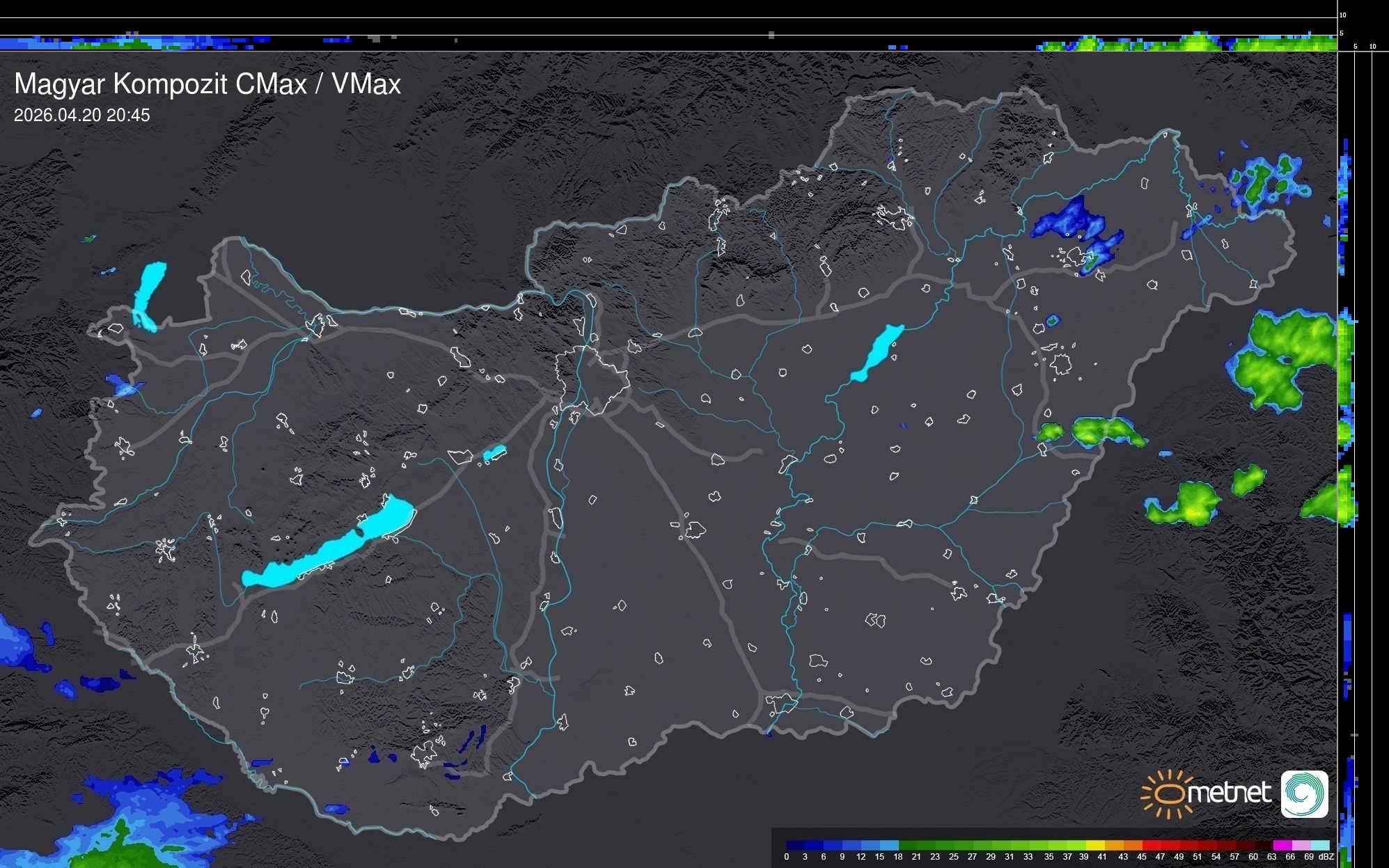Select the magenta 63 dBZ legend swatch
This screenshot has height=868, width=1389.
(x=1281, y=845)
